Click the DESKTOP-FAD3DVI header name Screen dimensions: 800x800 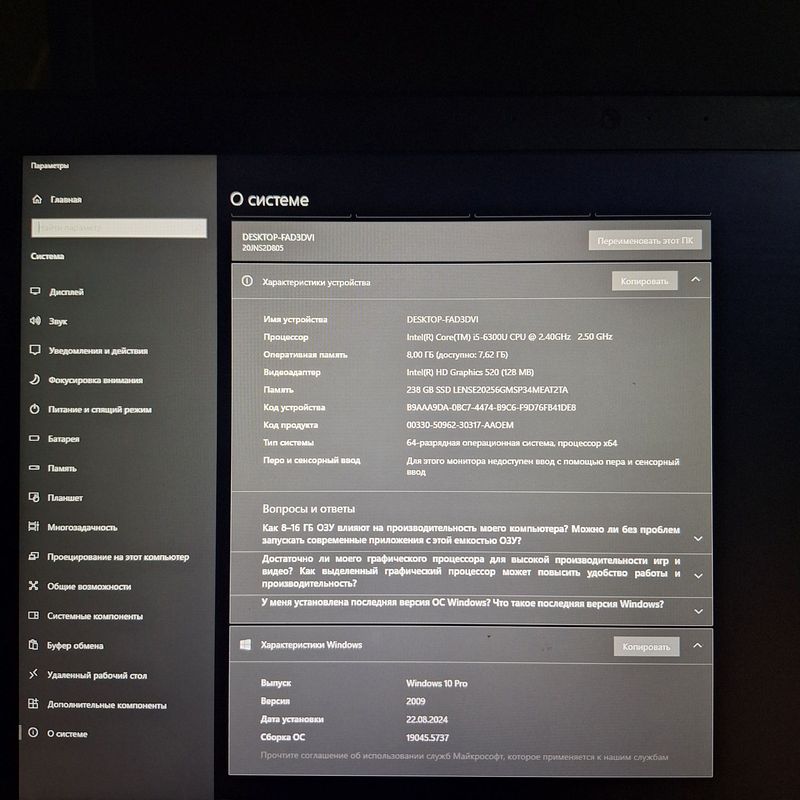278,237
